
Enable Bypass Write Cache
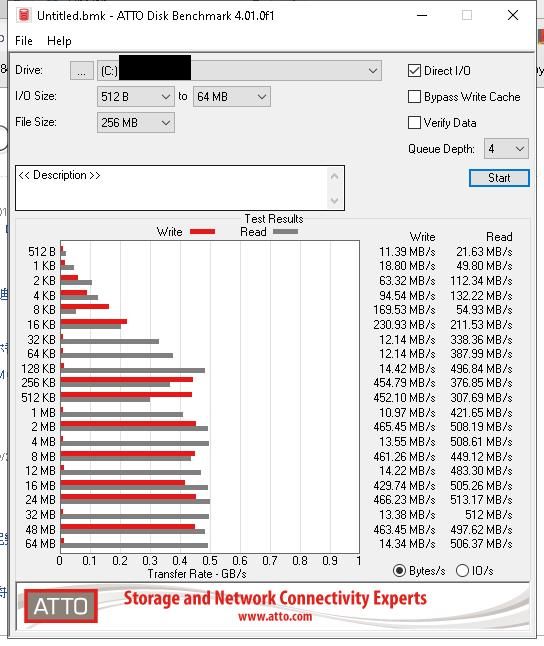point(414,97)
